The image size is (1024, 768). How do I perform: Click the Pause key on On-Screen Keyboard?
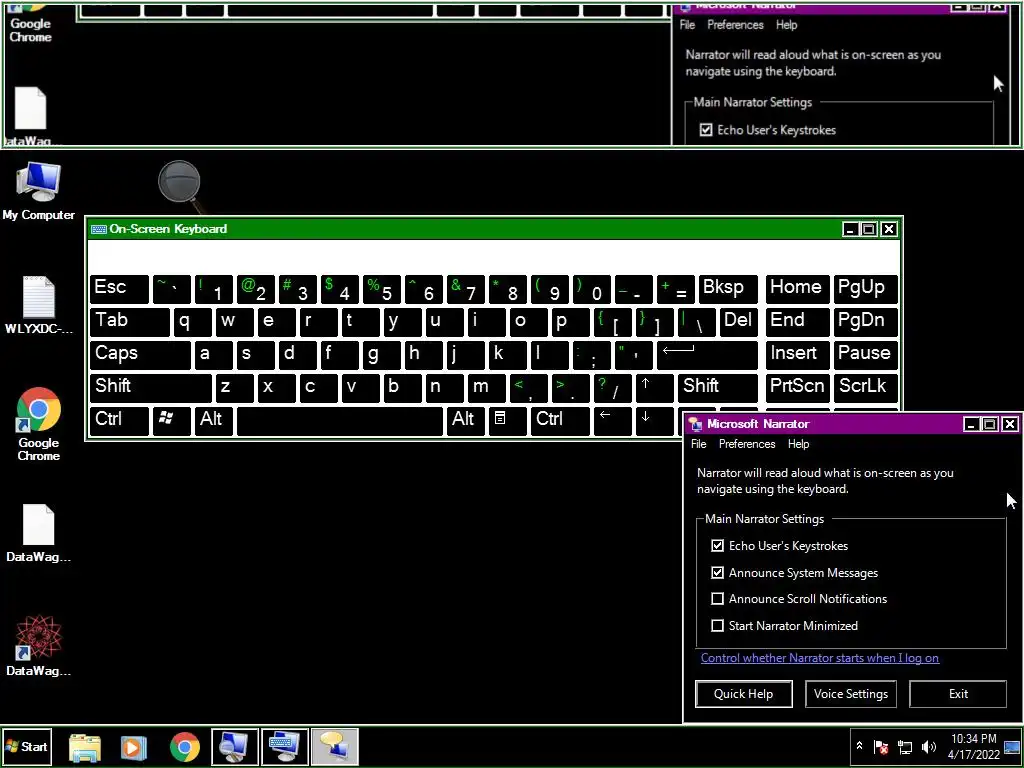pyautogui.click(x=865, y=354)
